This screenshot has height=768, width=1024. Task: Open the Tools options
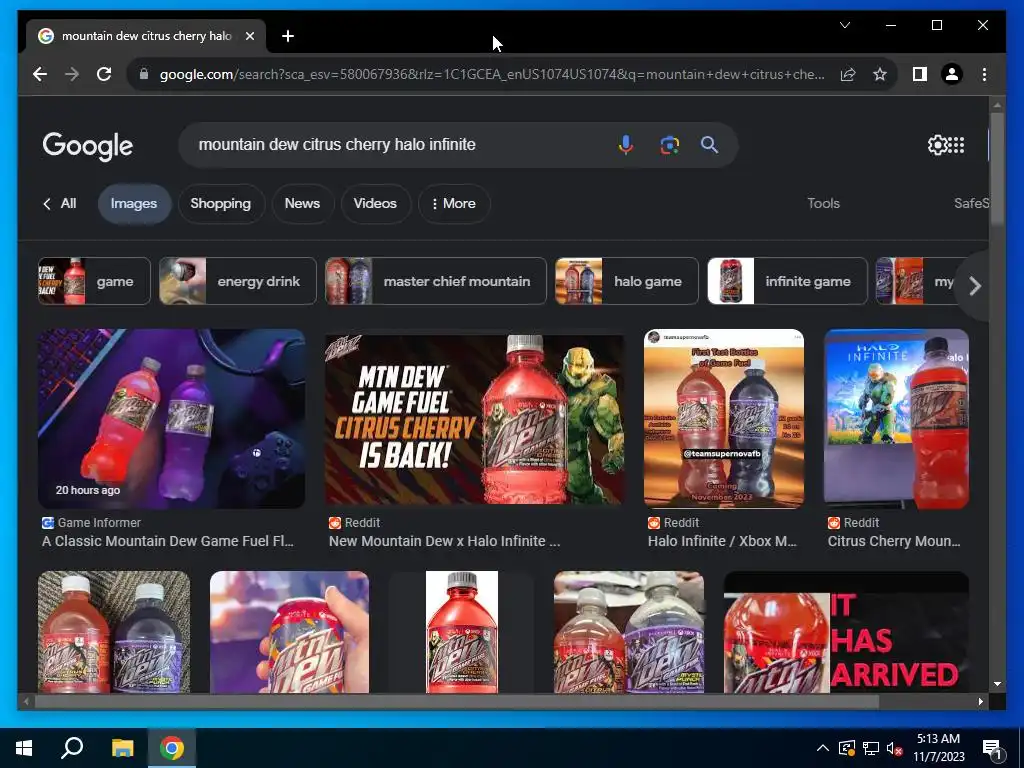pyautogui.click(x=824, y=204)
